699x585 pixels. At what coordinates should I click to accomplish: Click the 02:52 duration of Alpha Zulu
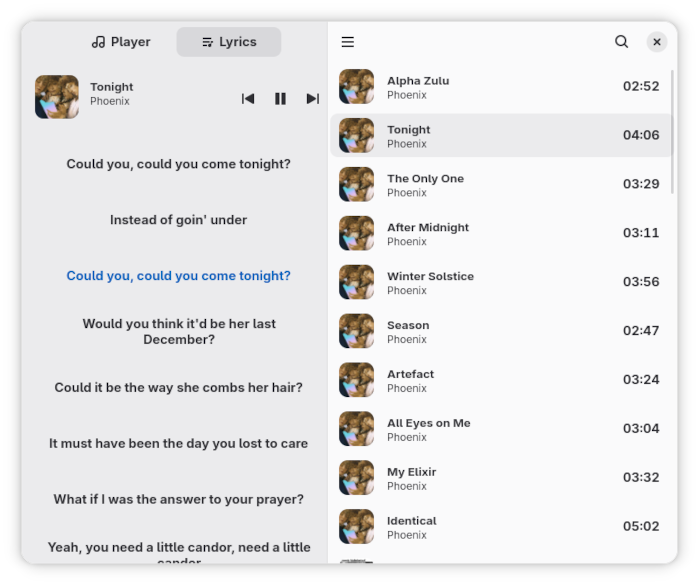pyautogui.click(x=641, y=86)
